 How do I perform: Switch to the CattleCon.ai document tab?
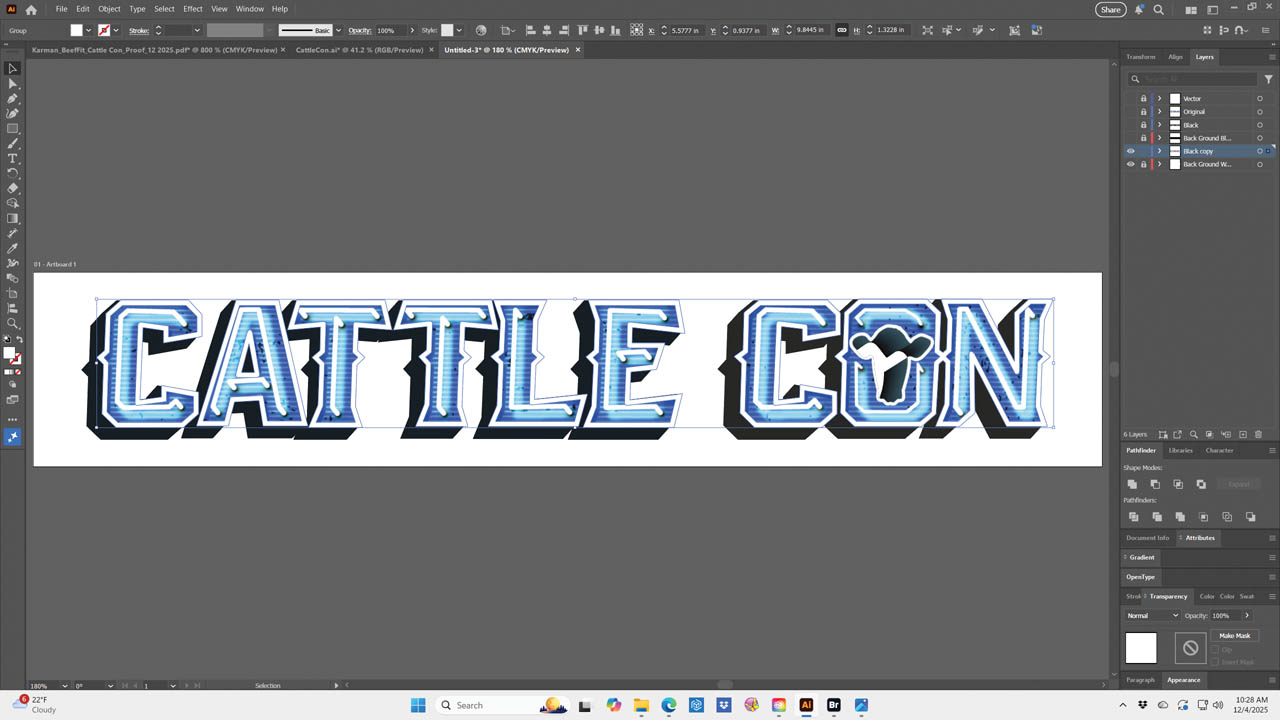click(x=359, y=50)
